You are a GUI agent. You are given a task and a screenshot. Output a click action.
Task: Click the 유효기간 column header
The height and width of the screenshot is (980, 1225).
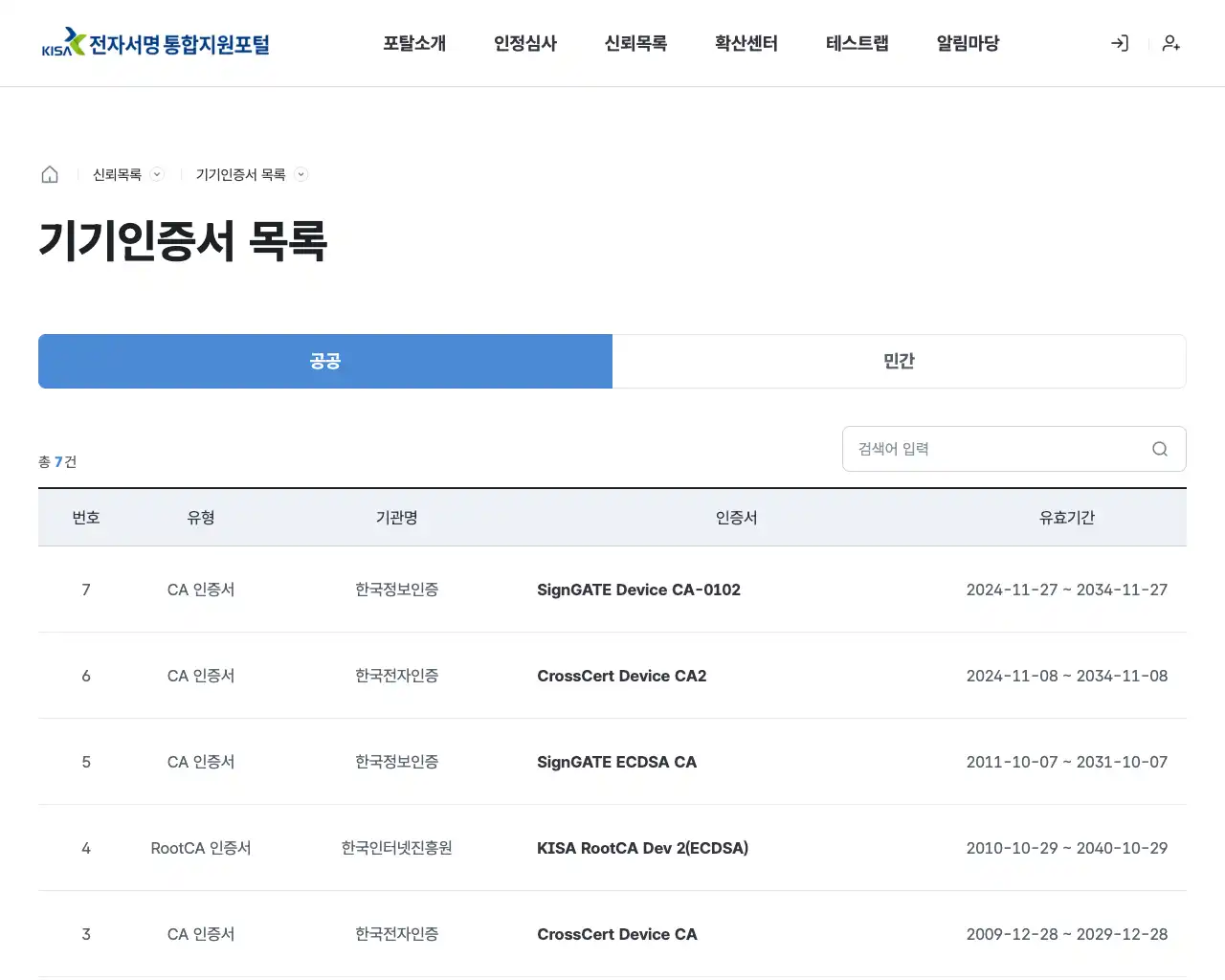point(1067,518)
